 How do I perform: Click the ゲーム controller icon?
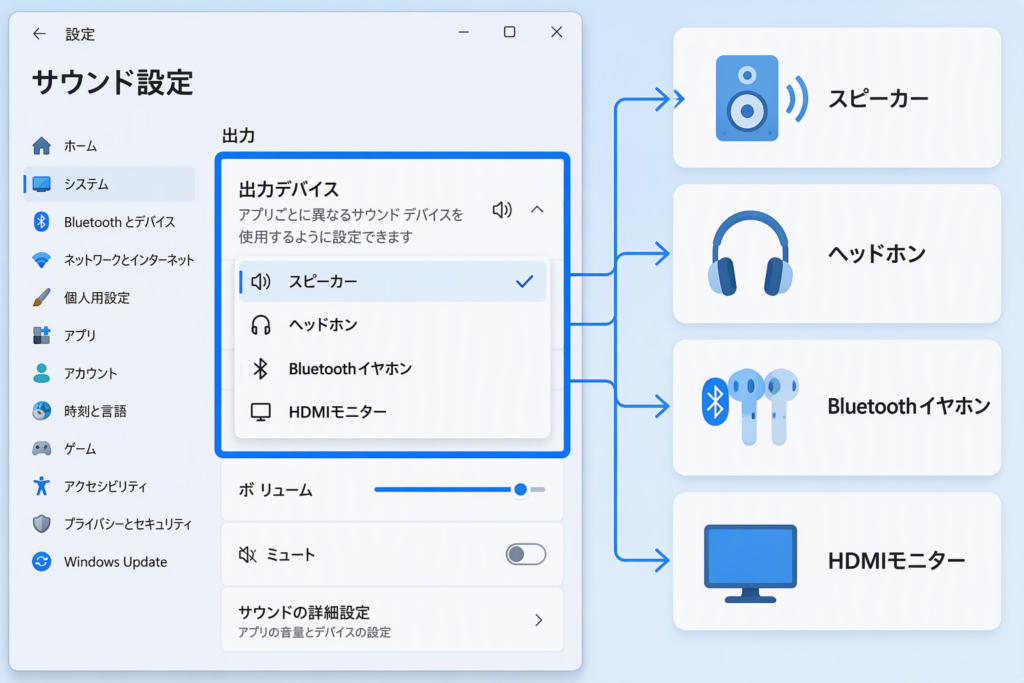pyautogui.click(x=42, y=449)
